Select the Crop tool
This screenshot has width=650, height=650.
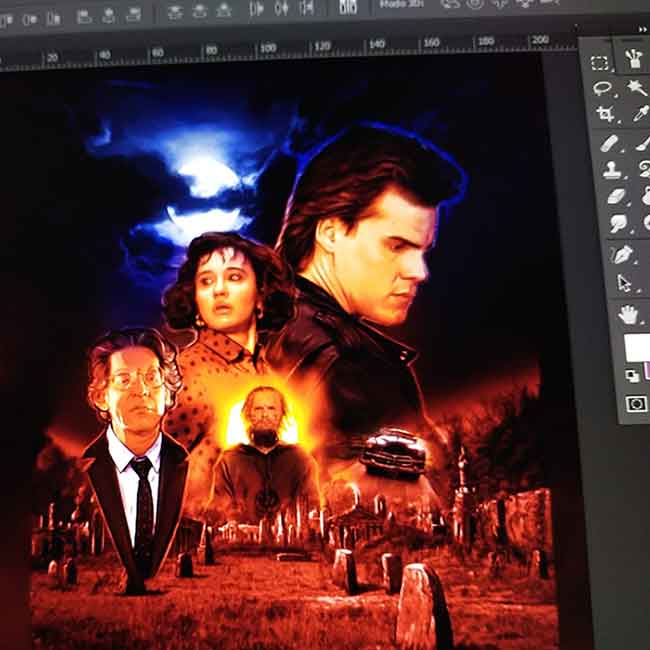tap(605, 114)
